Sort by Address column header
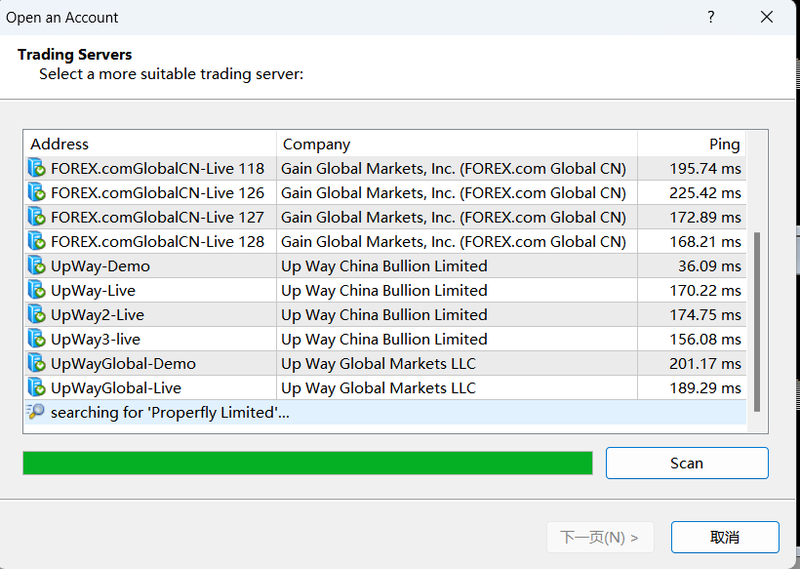800x569 pixels. [151, 144]
